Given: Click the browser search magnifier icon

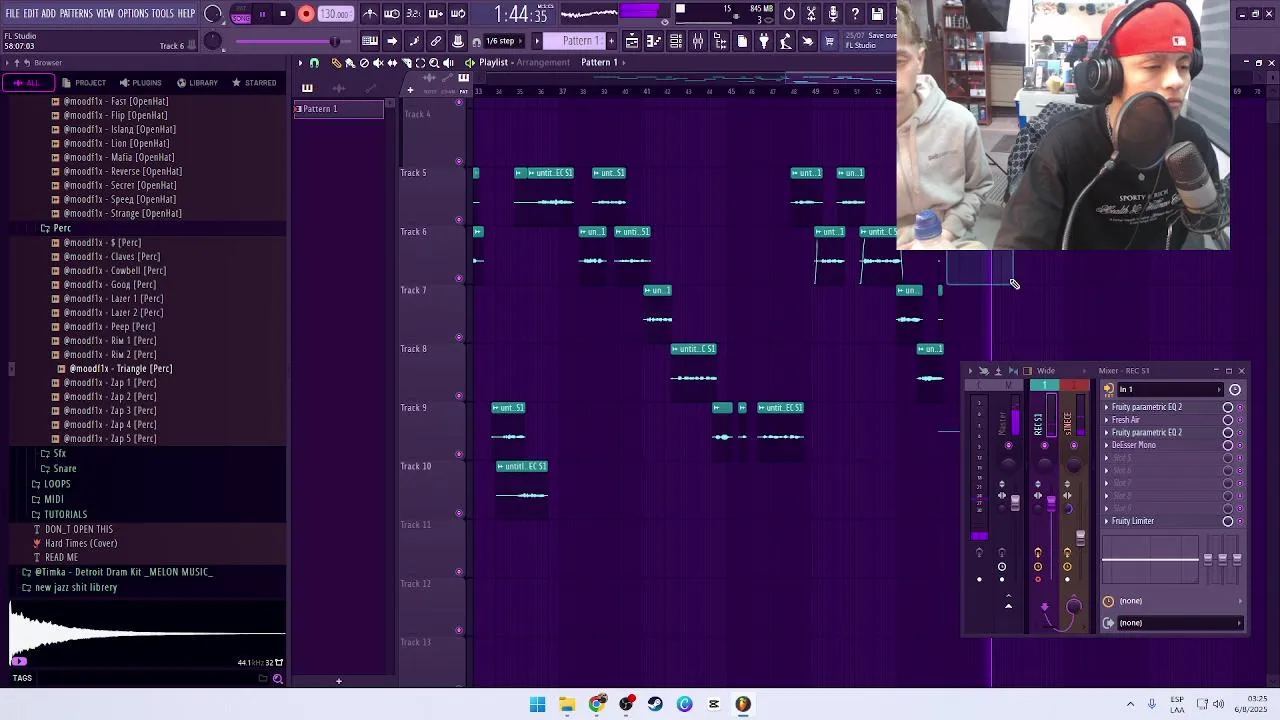Looking at the screenshot, I should (278, 679).
